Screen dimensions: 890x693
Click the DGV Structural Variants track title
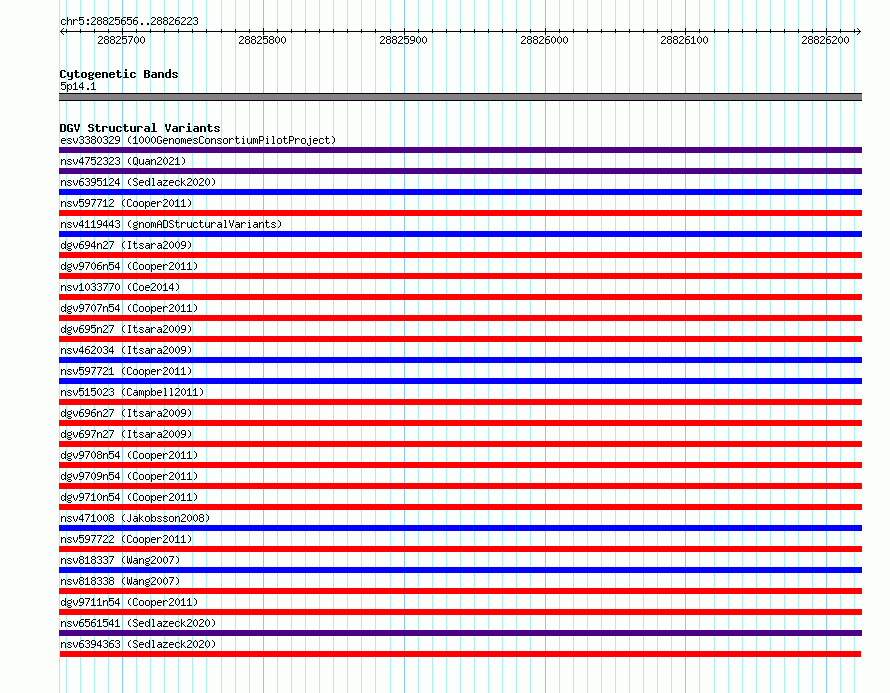coord(140,128)
